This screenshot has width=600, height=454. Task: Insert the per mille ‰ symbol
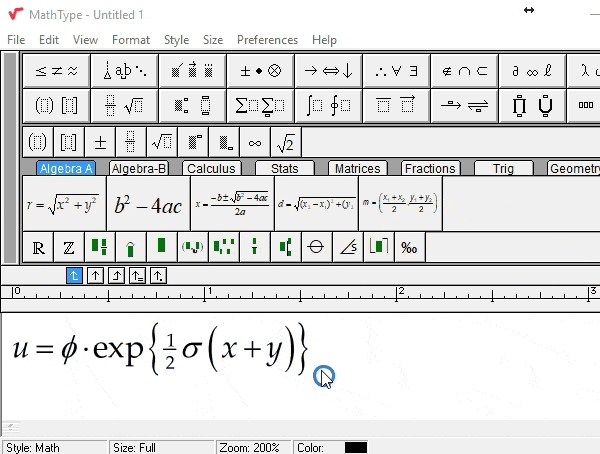click(409, 247)
